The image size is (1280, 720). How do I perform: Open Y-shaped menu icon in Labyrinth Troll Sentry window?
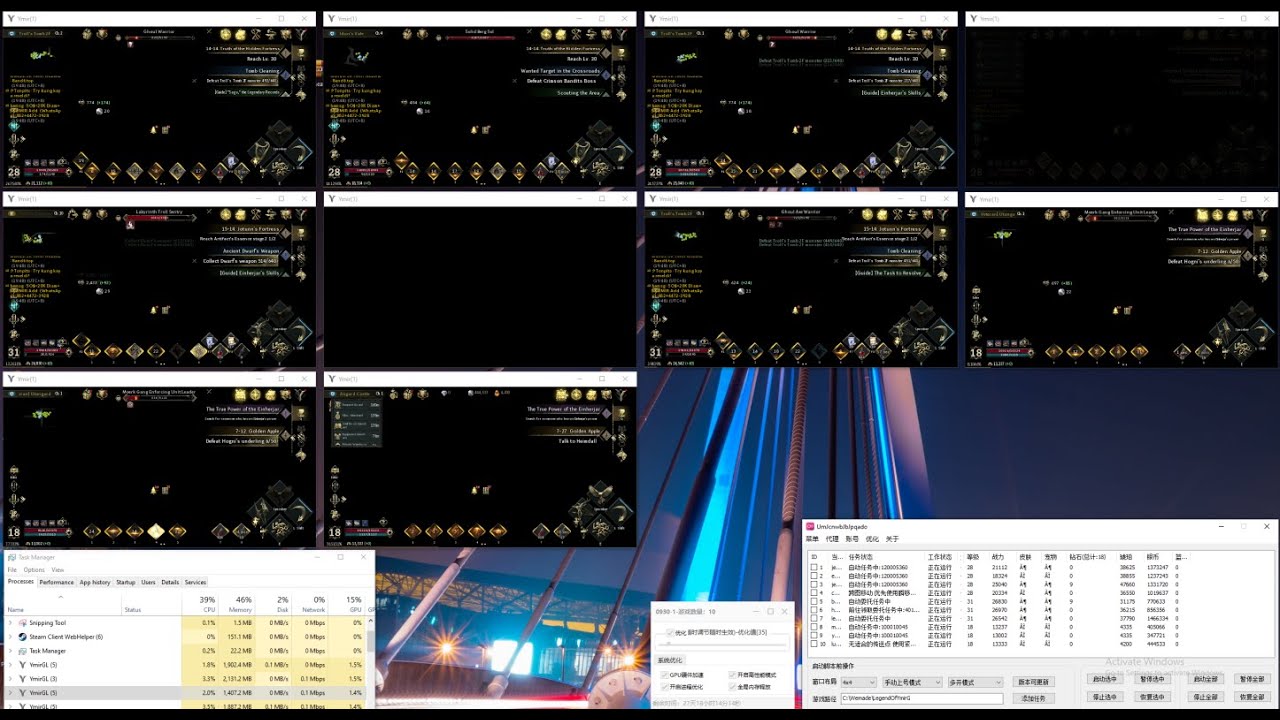click(301, 214)
